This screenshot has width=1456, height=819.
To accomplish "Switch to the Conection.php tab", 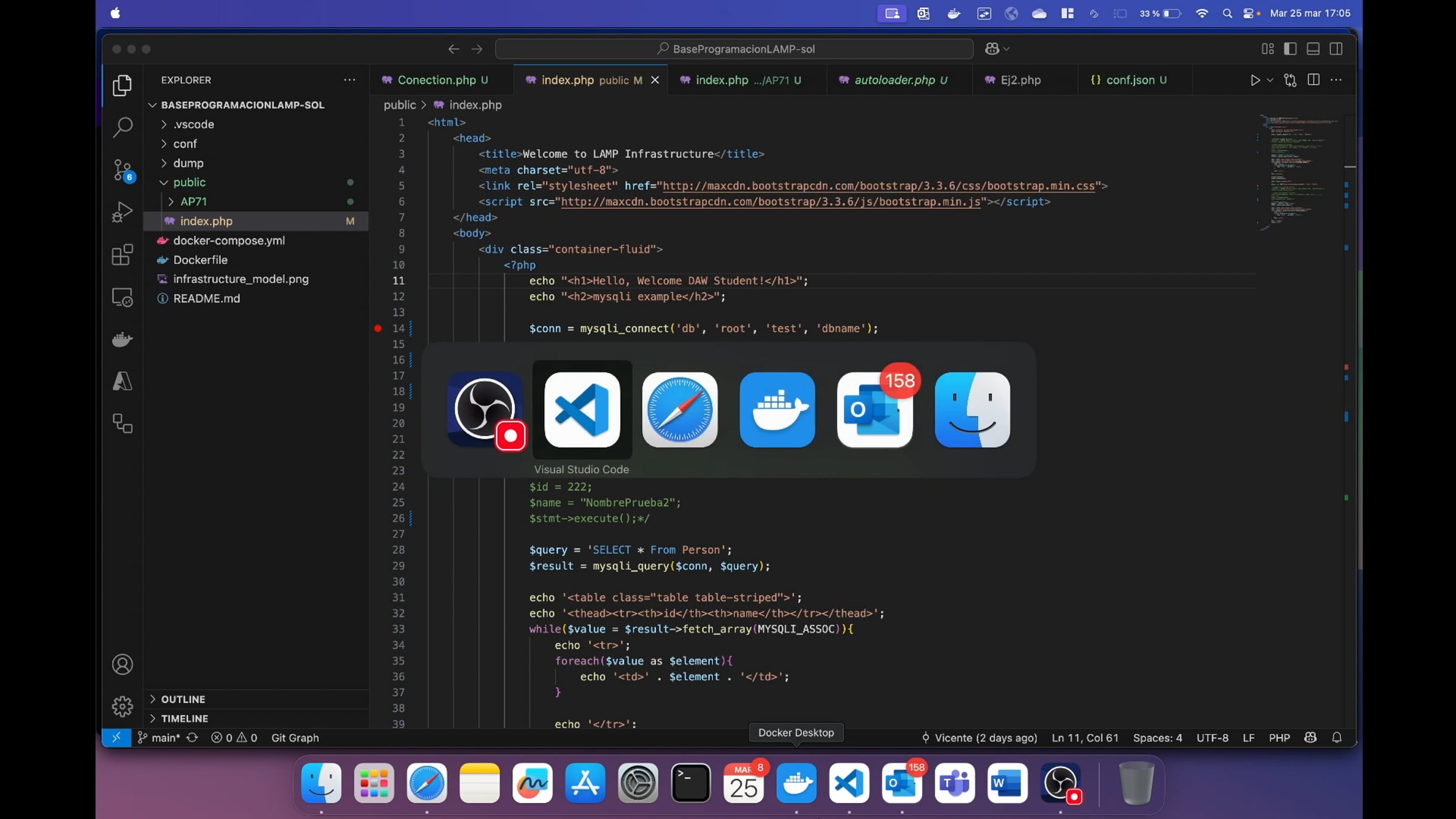I will [435, 80].
